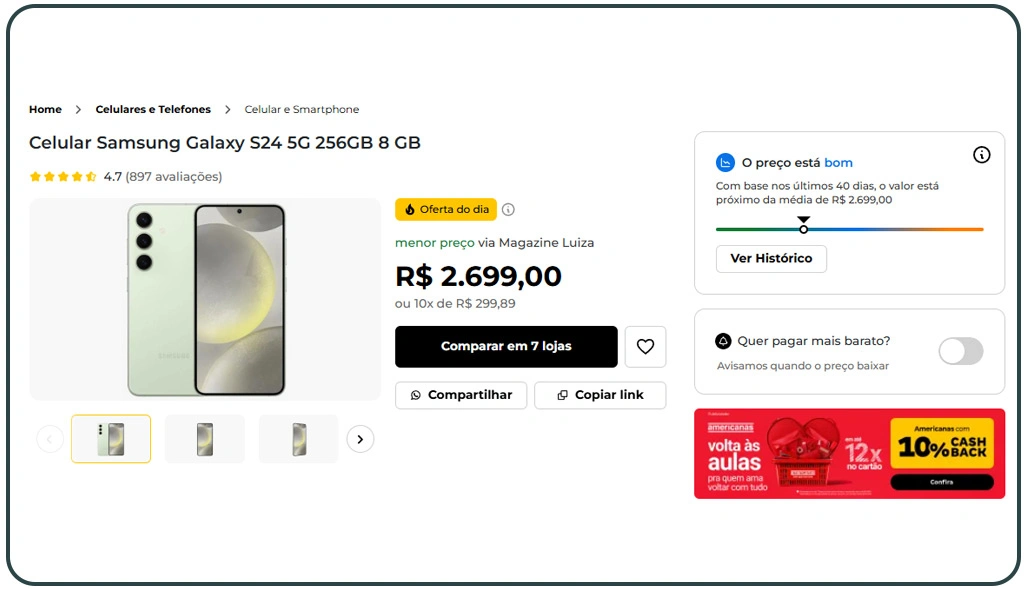Navigate to Celulares e Telefones breadcrumb

pyautogui.click(x=153, y=110)
